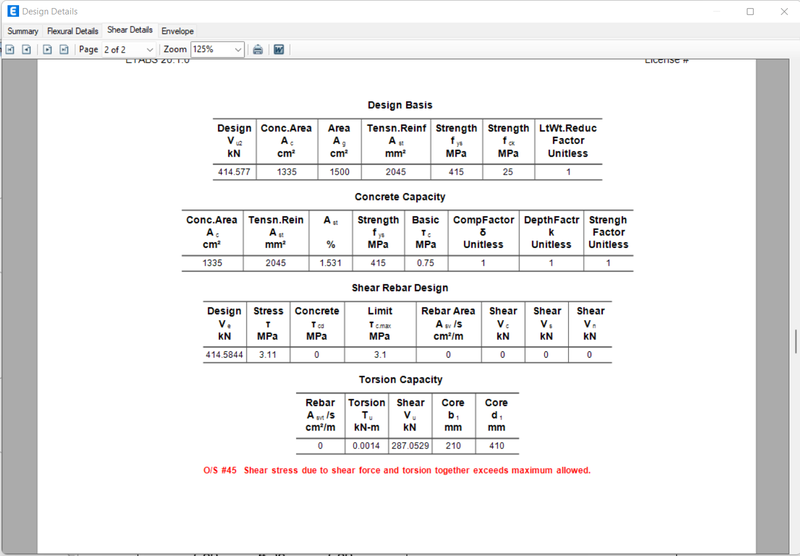Select the 0.0014 torsion value
800x556 pixels.
click(366, 446)
